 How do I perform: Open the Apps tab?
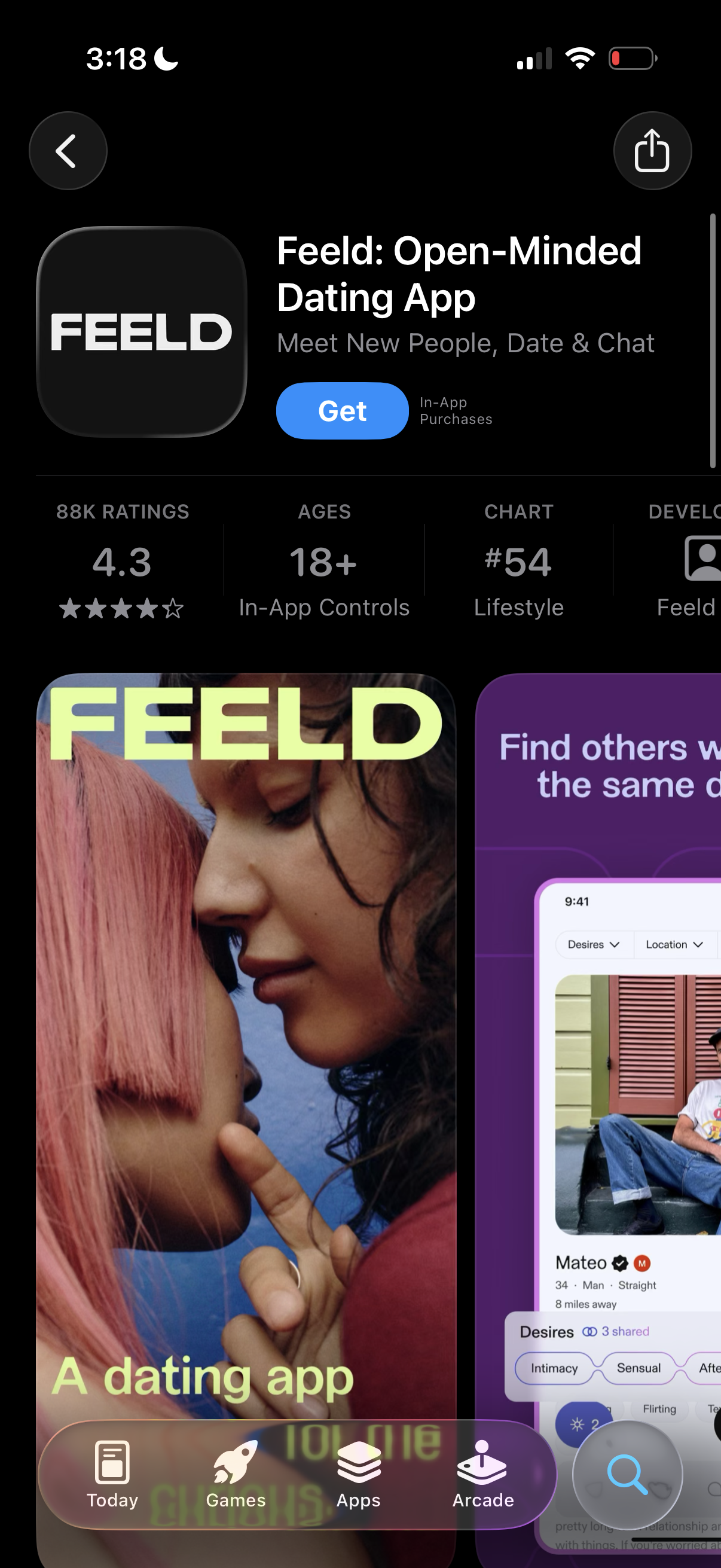pyautogui.click(x=358, y=1474)
